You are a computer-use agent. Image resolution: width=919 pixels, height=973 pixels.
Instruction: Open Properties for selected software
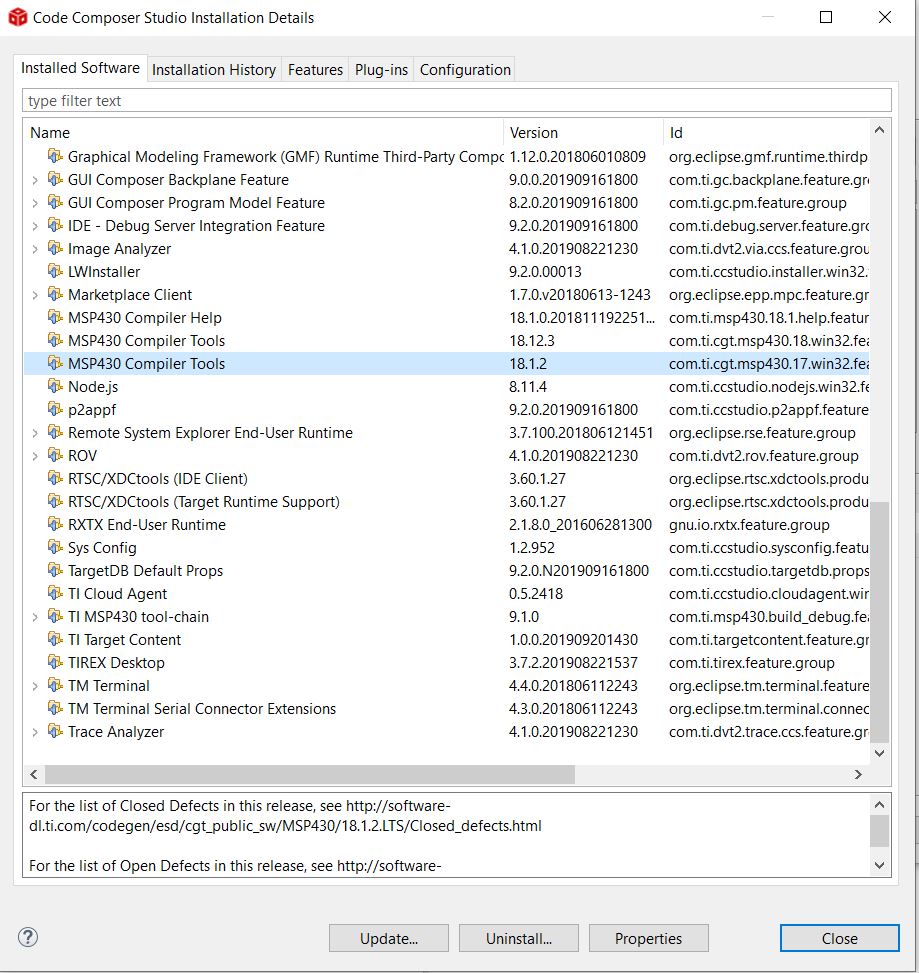[648, 938]
